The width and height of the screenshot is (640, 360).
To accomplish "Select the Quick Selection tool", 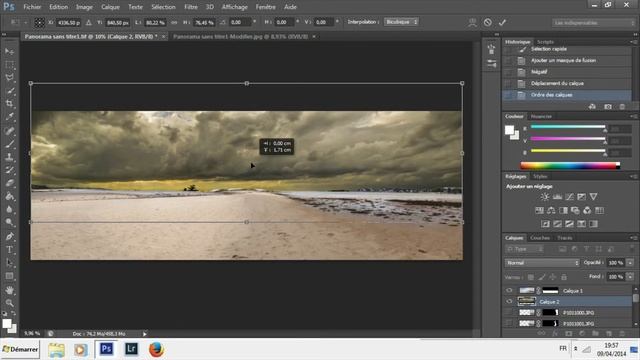I will 9,91.
